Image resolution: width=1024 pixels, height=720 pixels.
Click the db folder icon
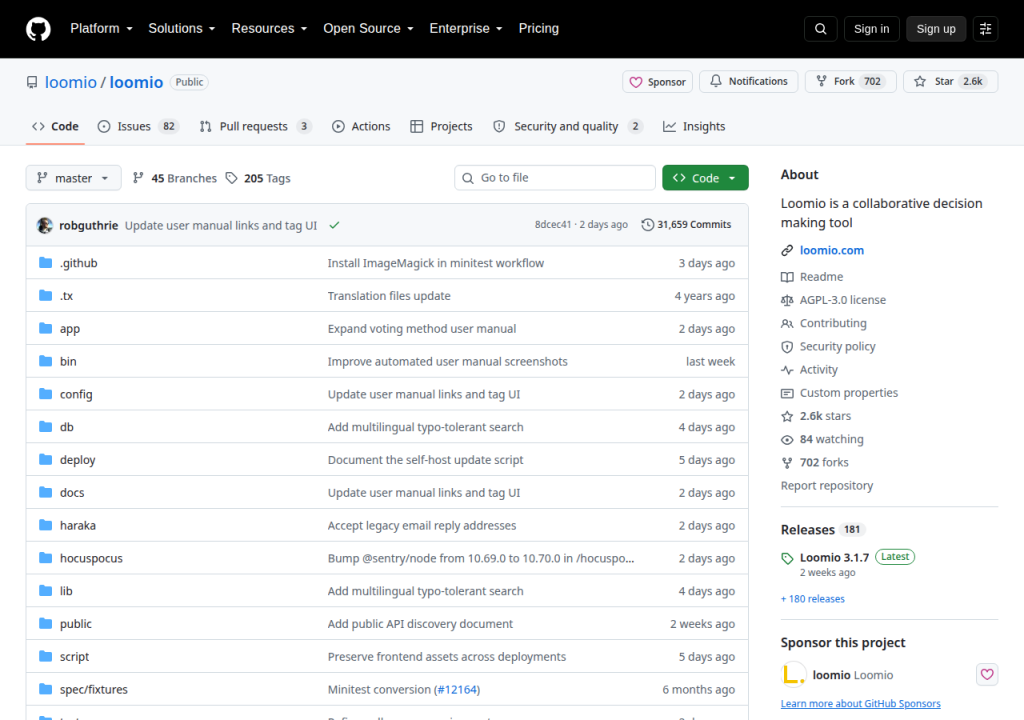(45, 427)
